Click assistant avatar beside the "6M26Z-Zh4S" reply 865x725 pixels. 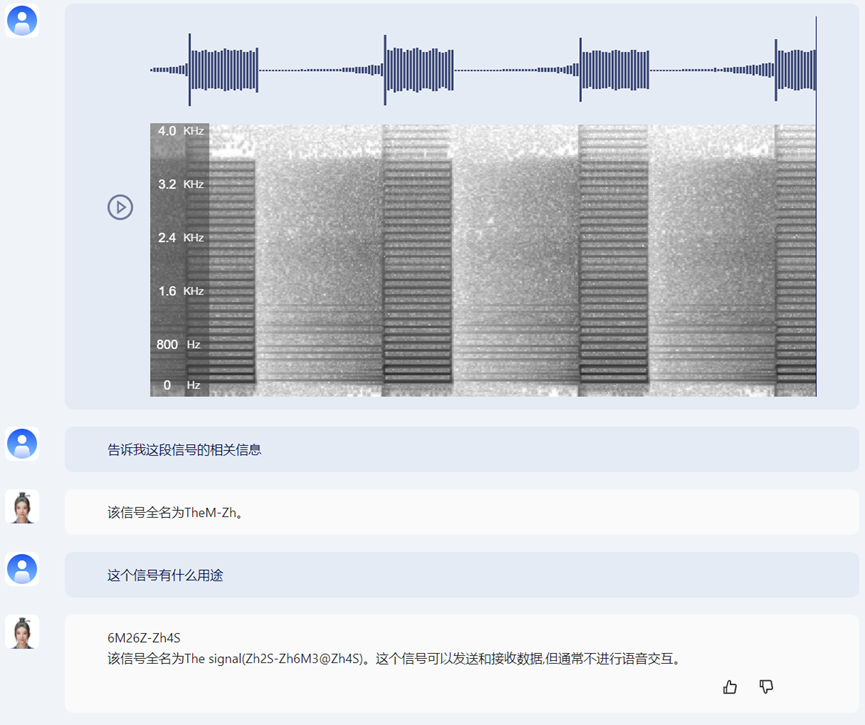click(22, 632)
